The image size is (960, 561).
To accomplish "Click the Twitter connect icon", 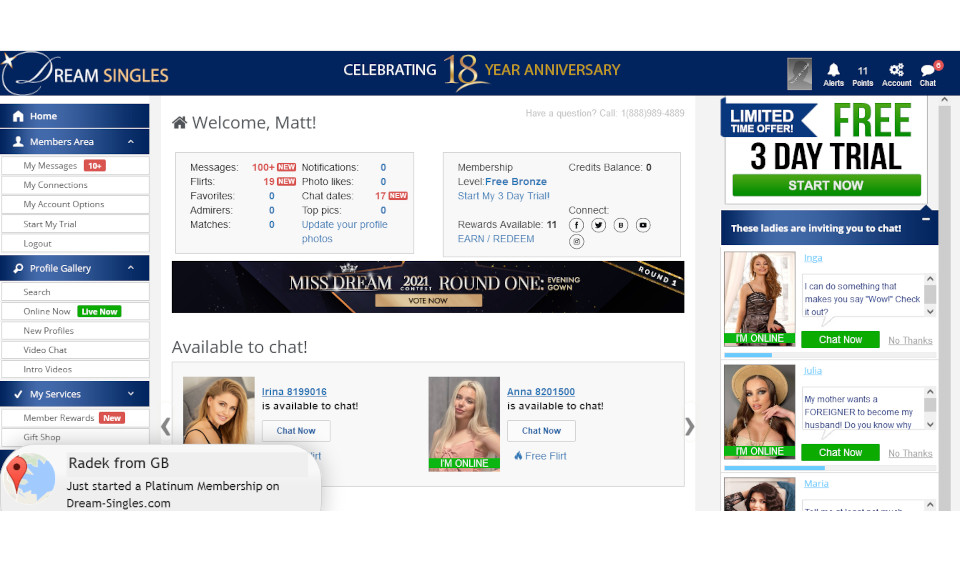I will [599, 225].
